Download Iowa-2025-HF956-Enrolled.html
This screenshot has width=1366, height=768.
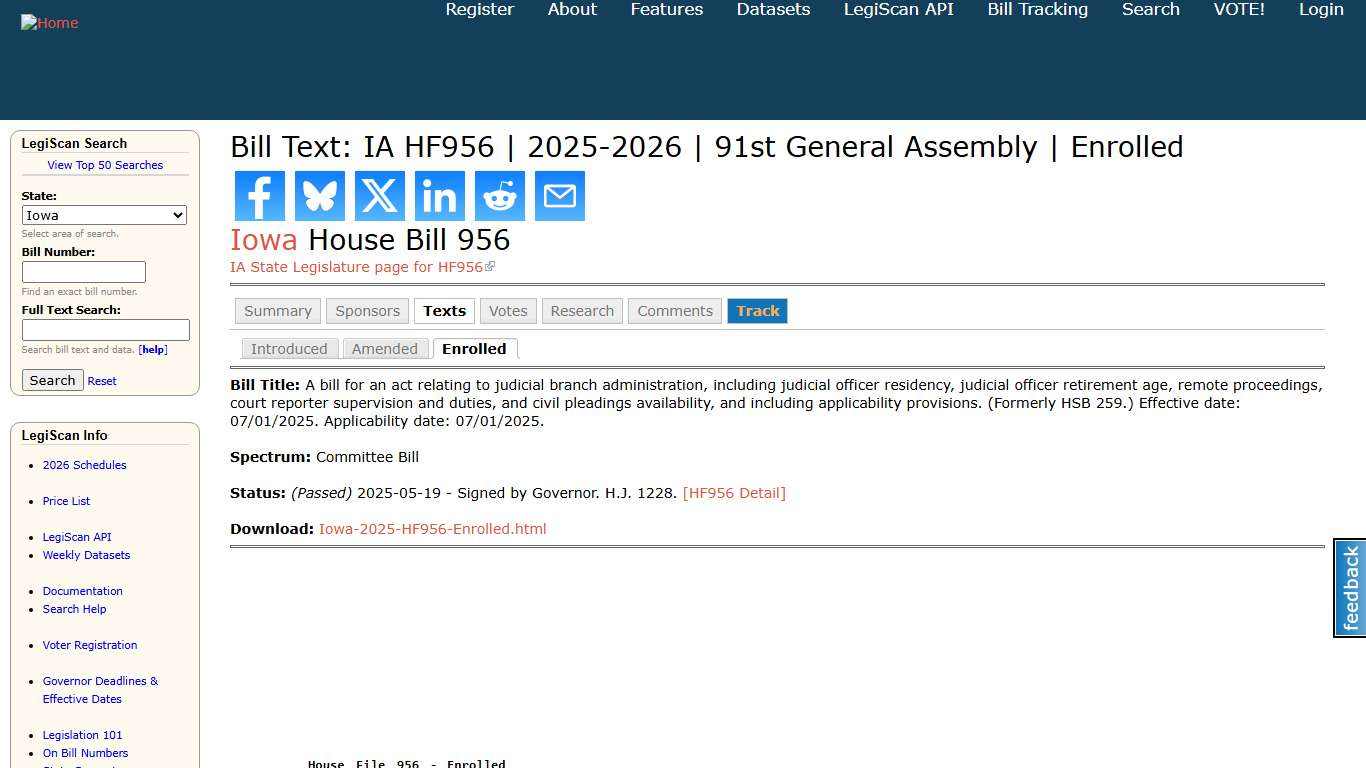432,528
